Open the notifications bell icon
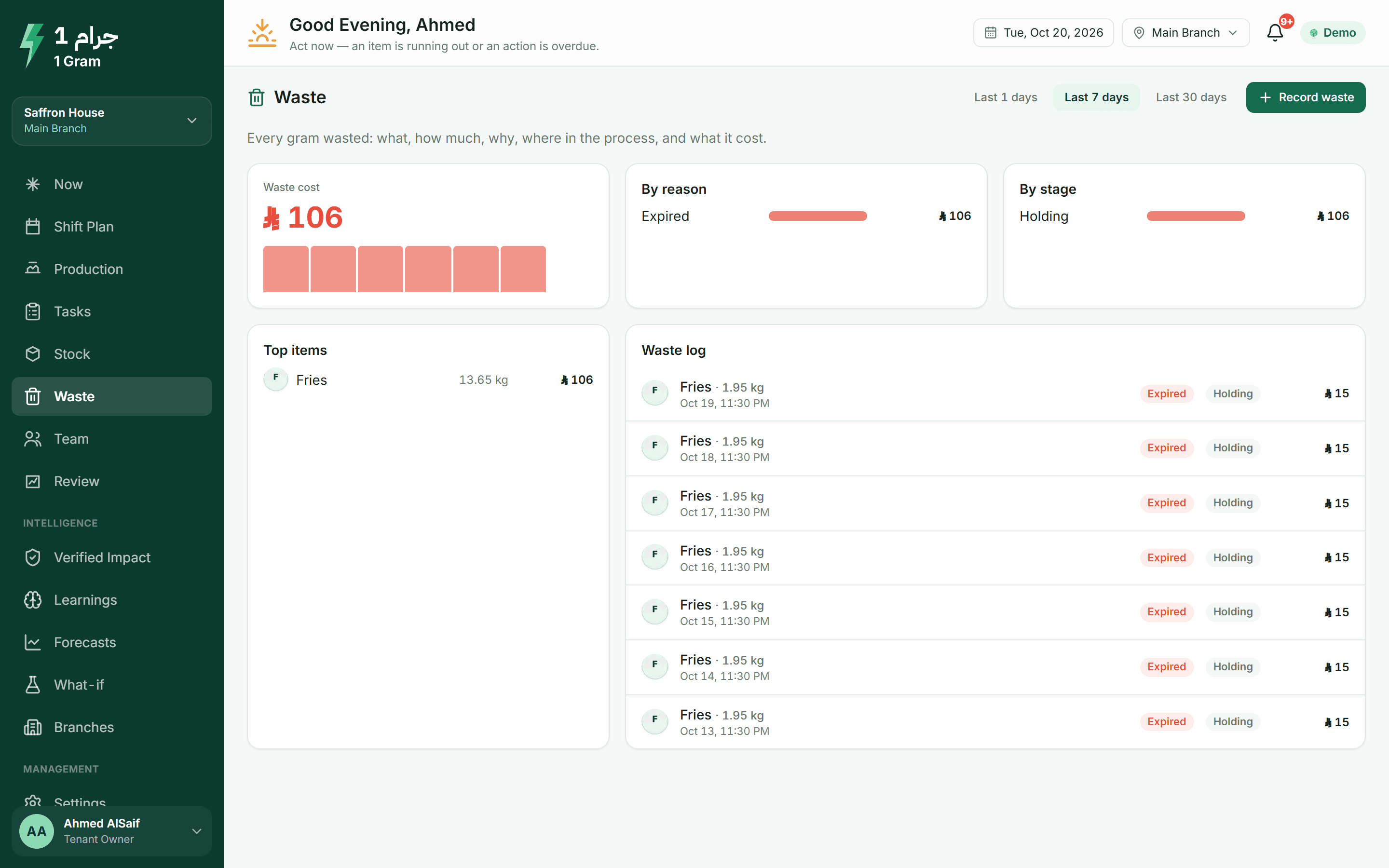The image size is (1389, 868). [1275, 33]
